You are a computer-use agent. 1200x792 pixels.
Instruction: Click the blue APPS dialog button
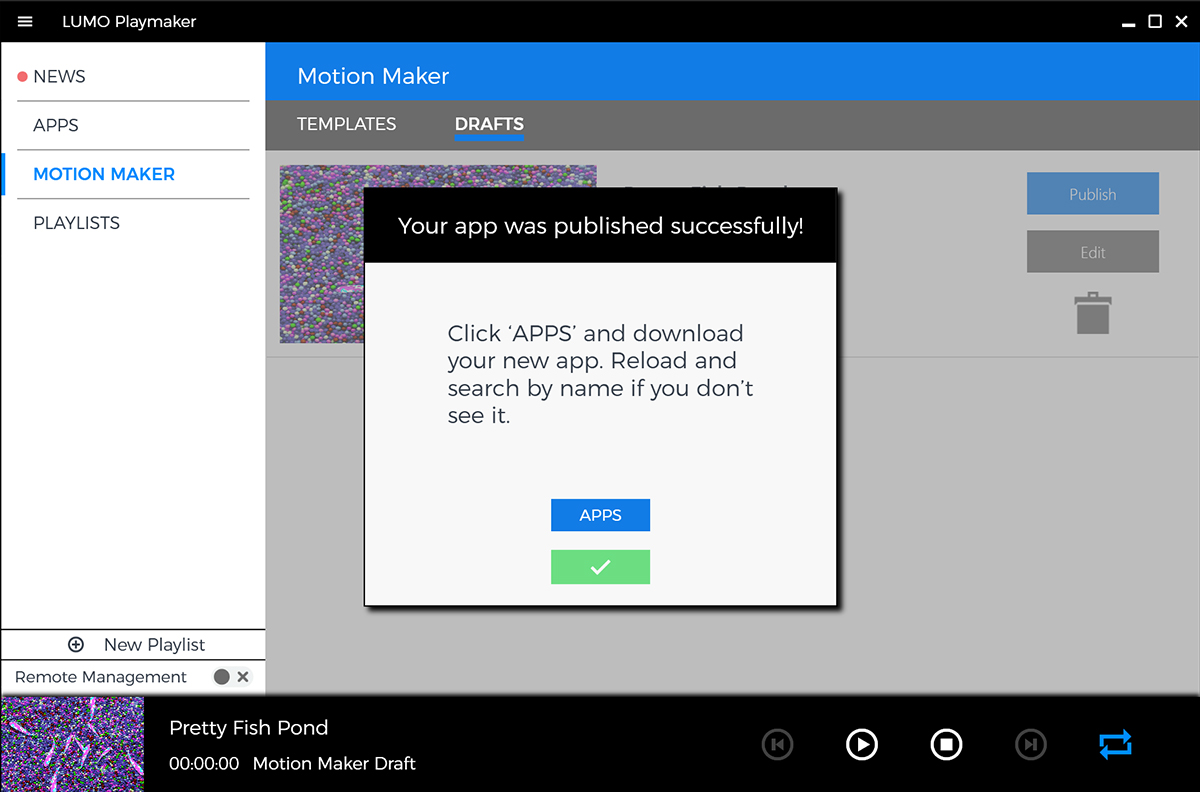[600, 515]
